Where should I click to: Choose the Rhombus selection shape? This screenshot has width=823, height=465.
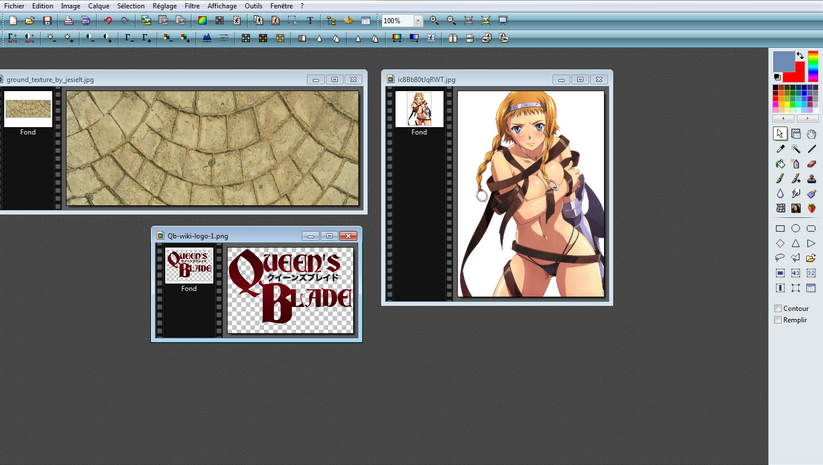coord(780,243)
